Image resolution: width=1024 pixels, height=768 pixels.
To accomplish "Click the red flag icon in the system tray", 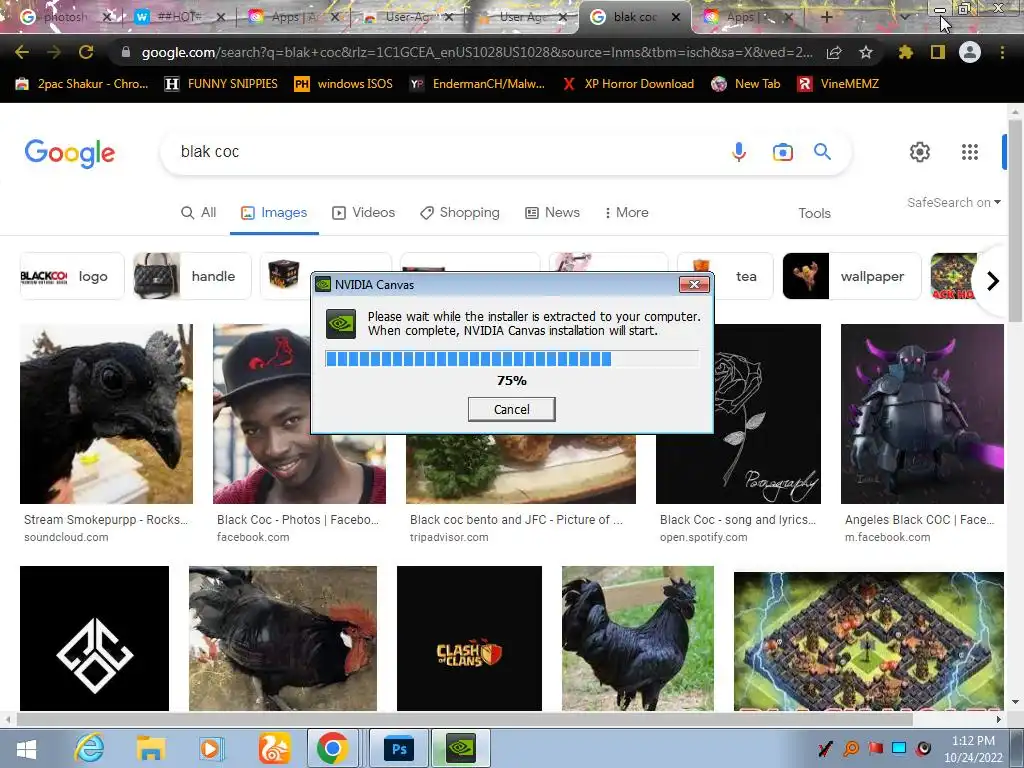I will click(876, 748).
